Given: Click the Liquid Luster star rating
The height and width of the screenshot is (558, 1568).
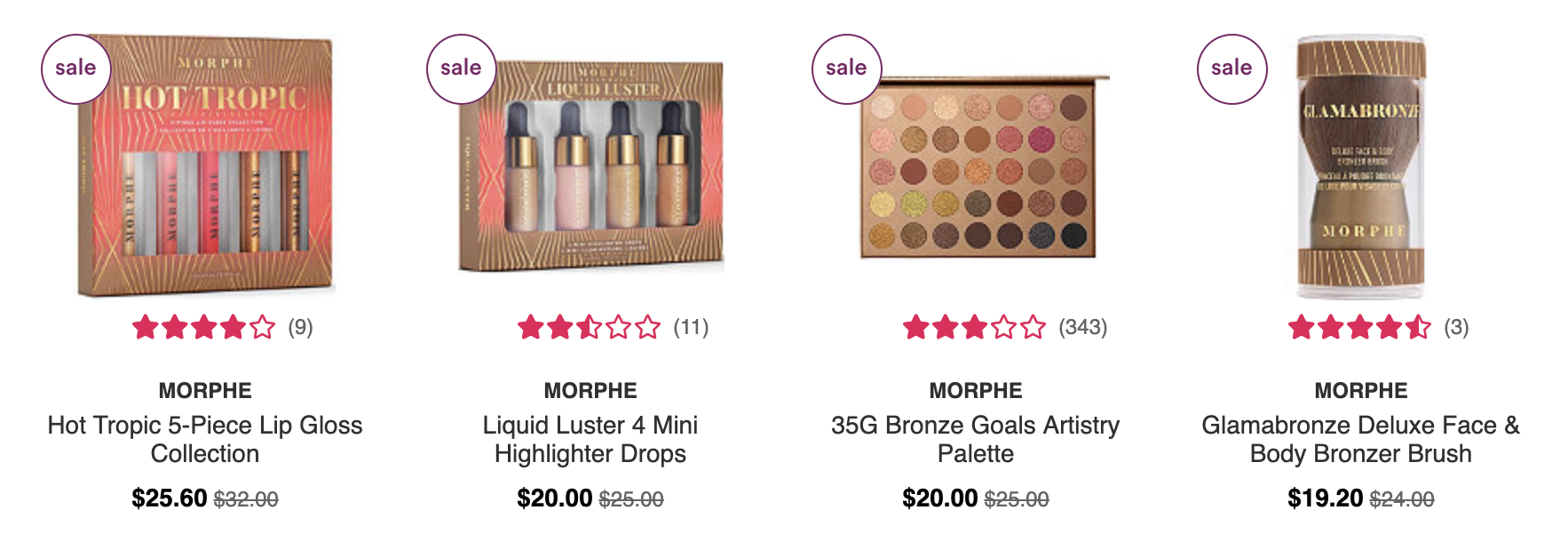Looking at the screenshot, I should (590, 328).
